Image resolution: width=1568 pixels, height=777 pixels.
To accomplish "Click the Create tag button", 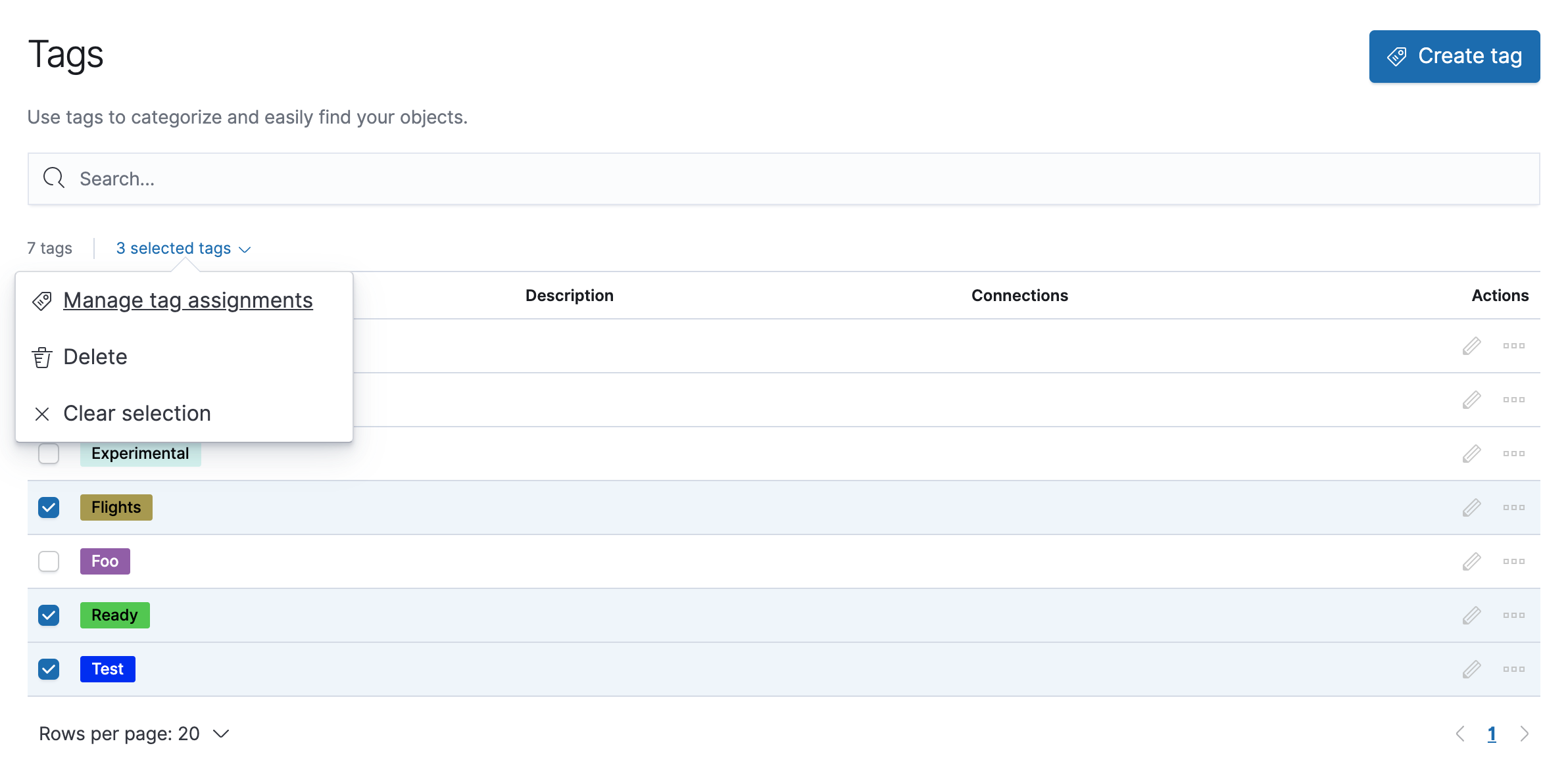I will click(1454, 56).
